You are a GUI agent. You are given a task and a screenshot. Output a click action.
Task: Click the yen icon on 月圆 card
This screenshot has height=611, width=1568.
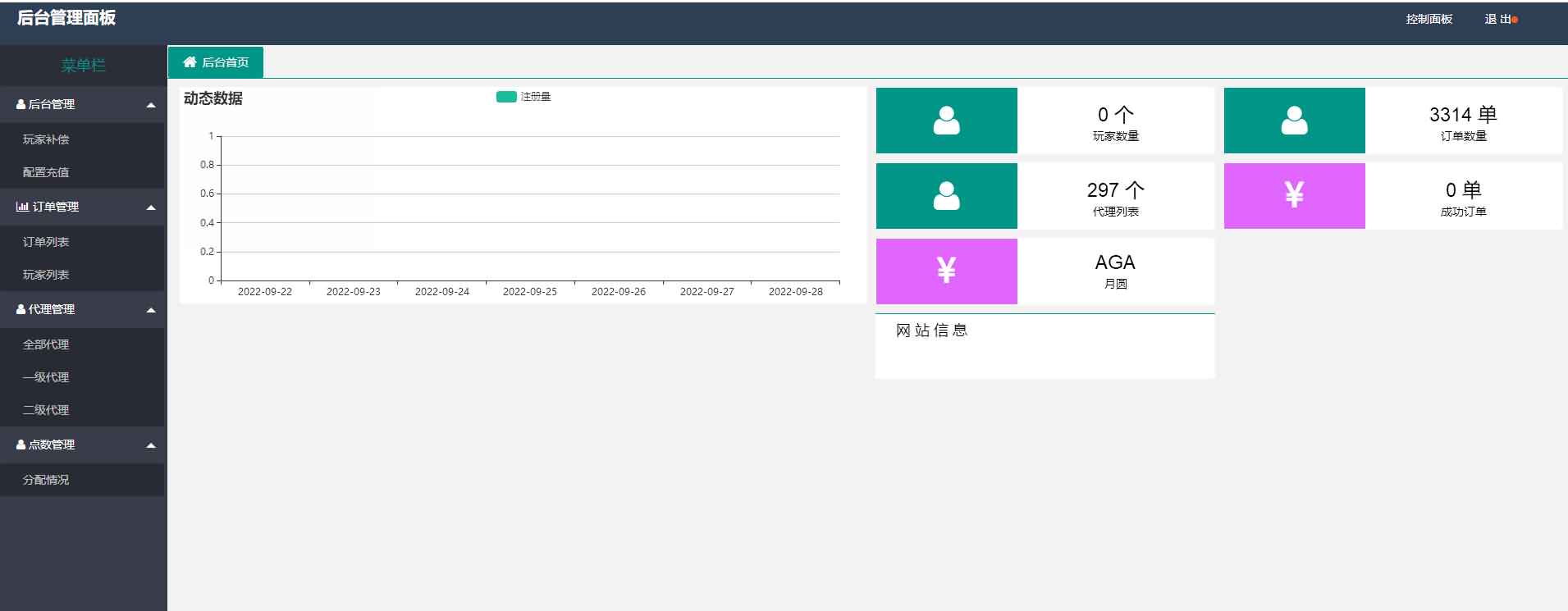coord(946,270)
